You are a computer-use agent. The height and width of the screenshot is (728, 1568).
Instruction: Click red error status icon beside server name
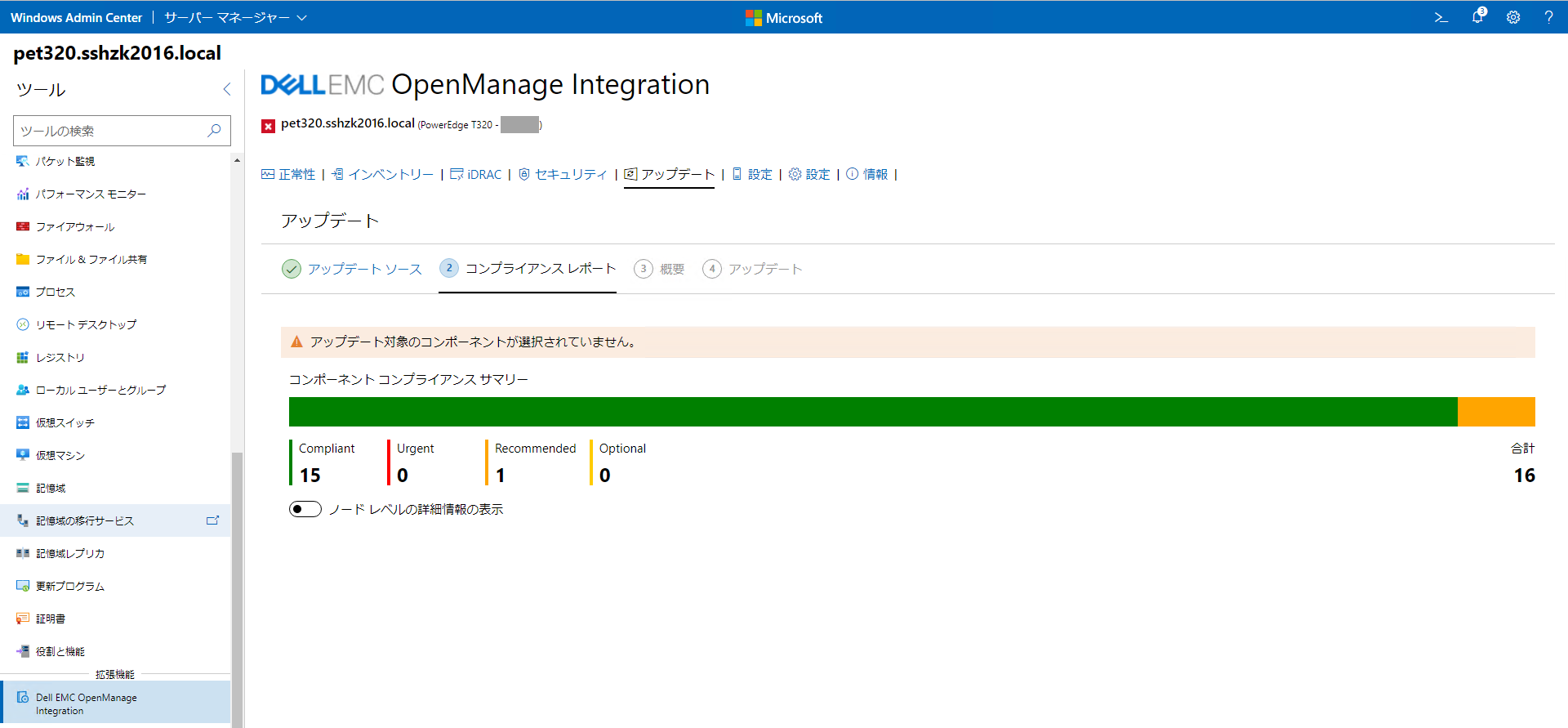click(x=268, y=126)
